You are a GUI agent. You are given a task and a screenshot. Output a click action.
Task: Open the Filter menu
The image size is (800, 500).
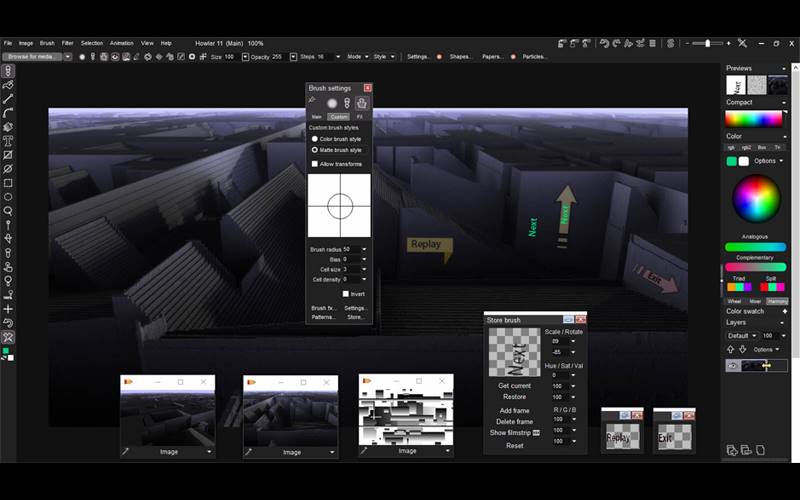(x=67, y=43)
